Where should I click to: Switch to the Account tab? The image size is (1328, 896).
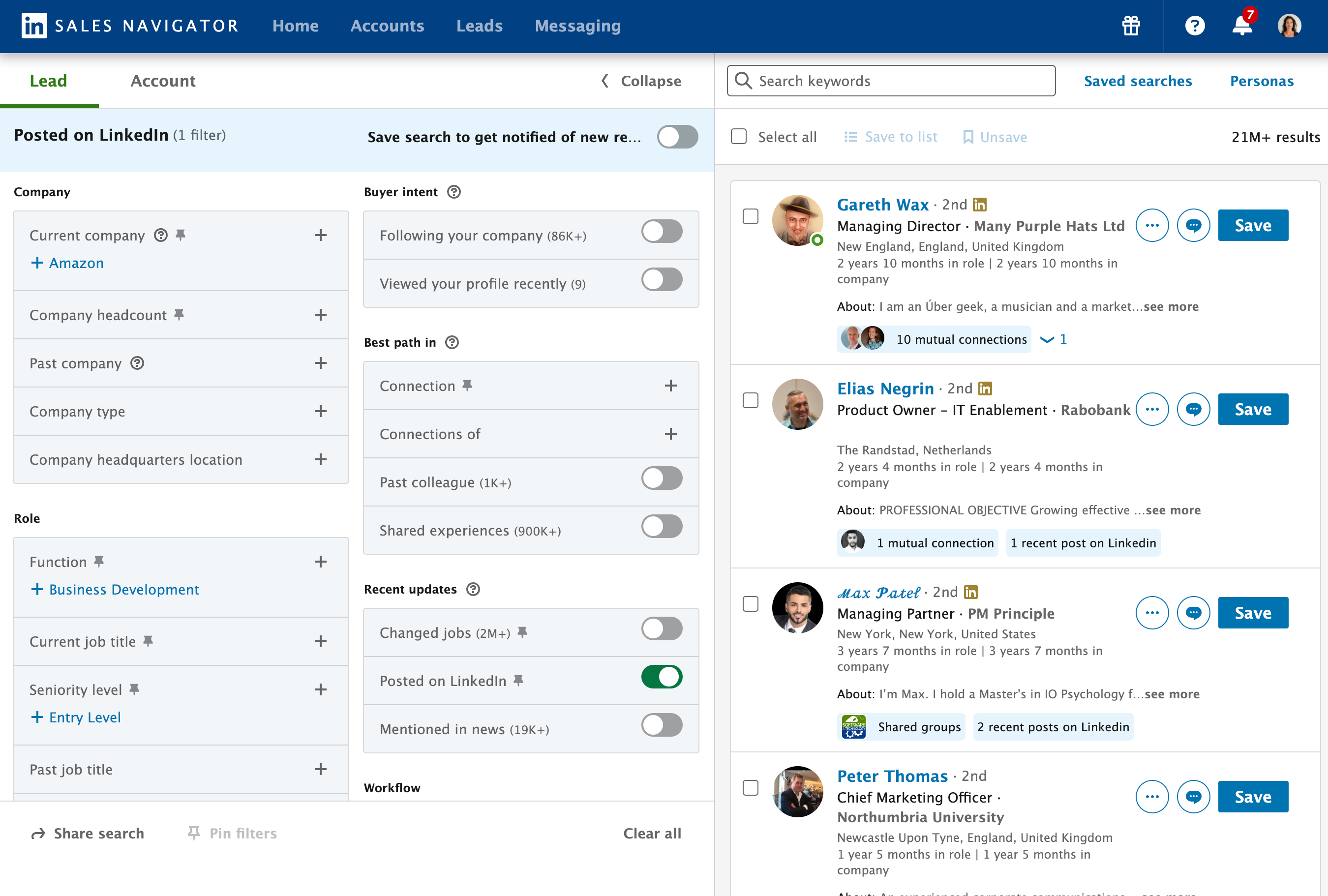(x=163, y=81)
